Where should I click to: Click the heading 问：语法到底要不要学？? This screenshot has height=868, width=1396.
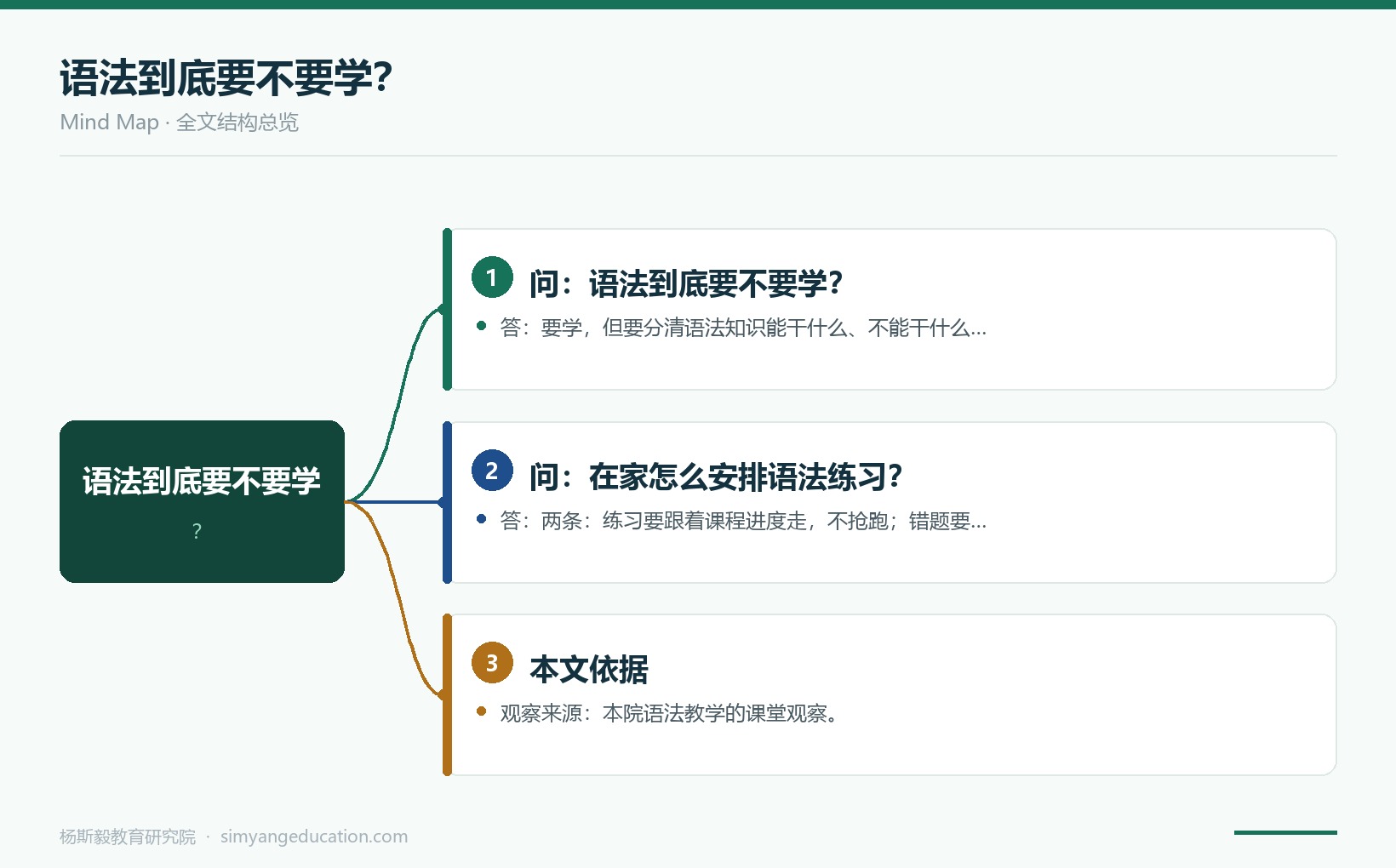click(686, 284)
